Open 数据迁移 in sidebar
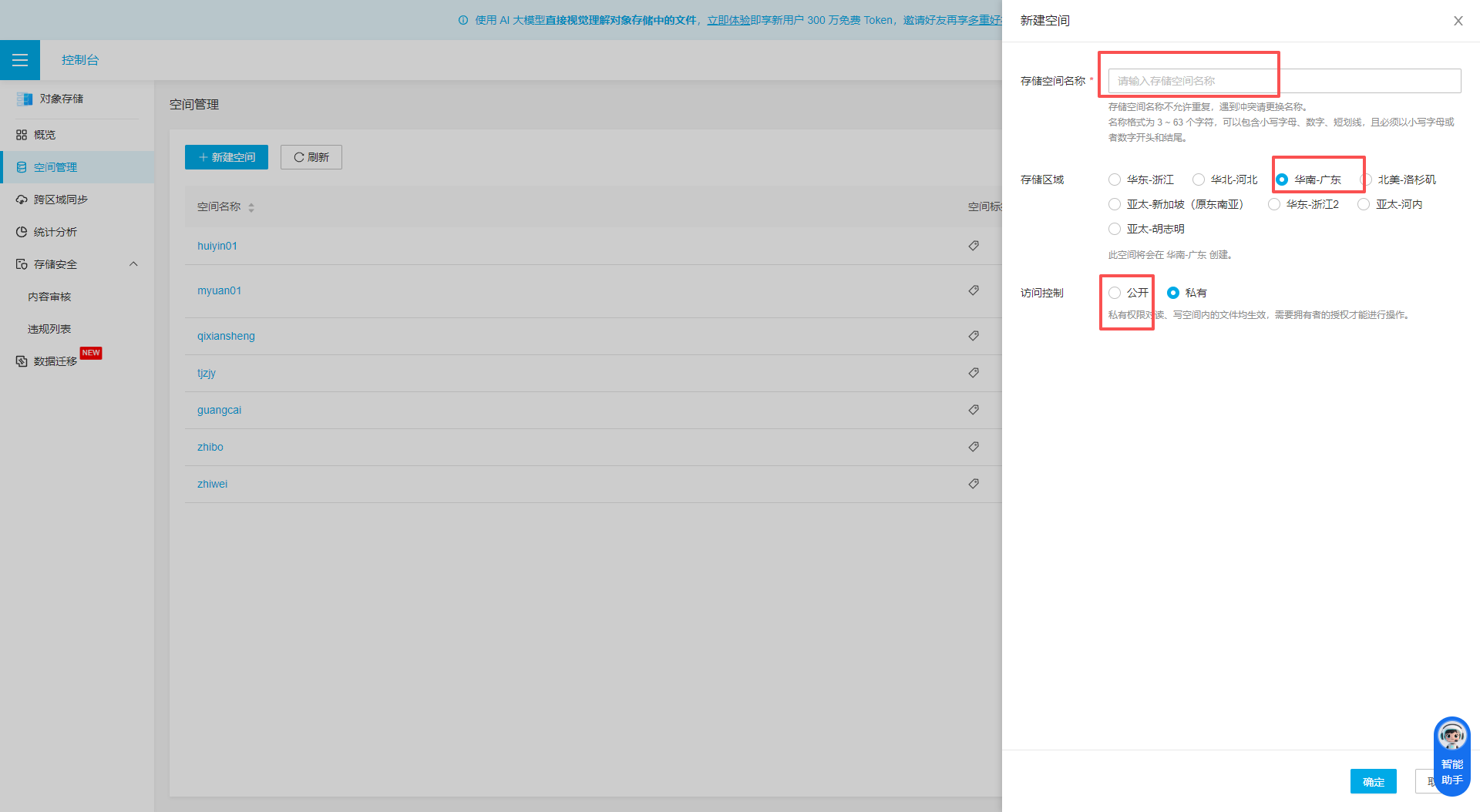 tap(55, 361)
